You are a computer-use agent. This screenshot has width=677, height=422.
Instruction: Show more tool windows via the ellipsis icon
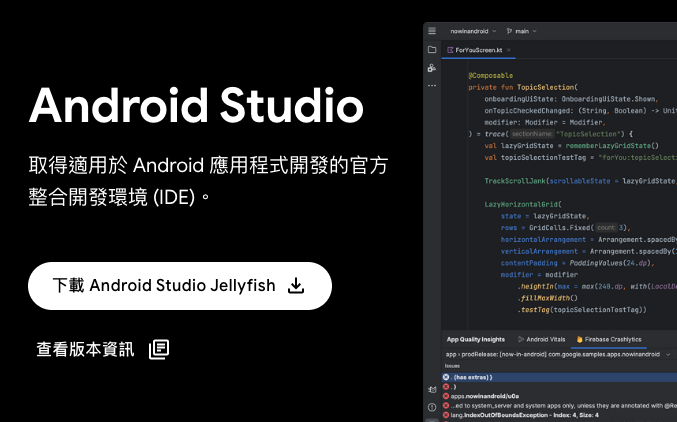(x=432, y=86)
